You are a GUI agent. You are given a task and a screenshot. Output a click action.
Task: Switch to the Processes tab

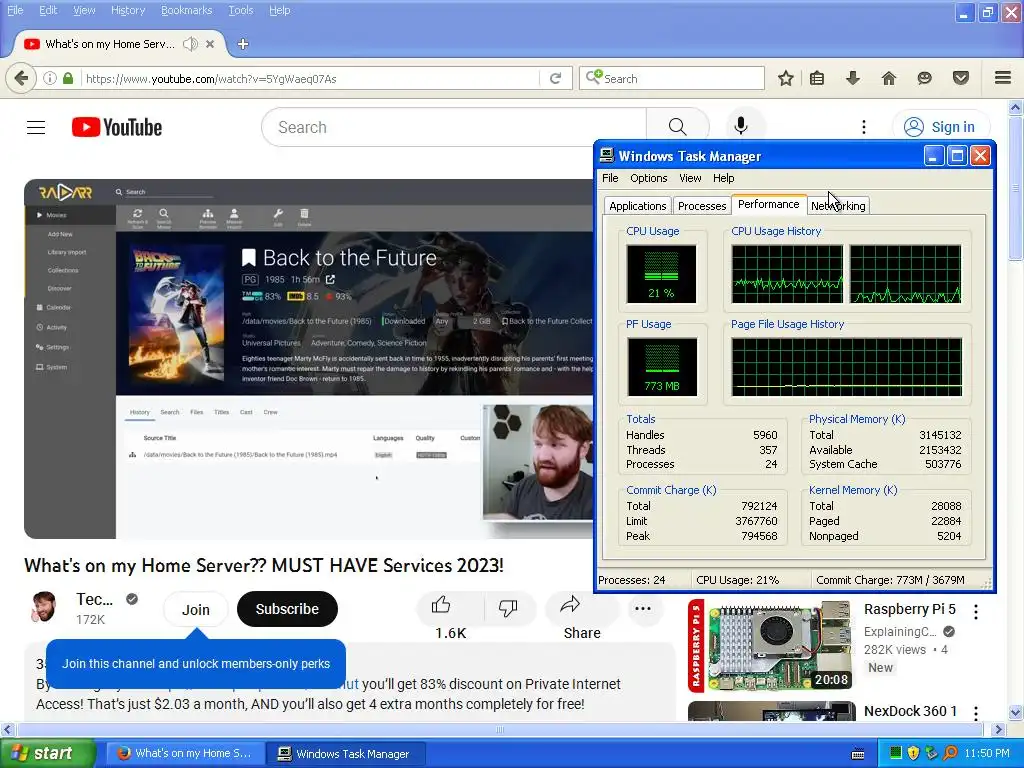click(x=701, y=206)
